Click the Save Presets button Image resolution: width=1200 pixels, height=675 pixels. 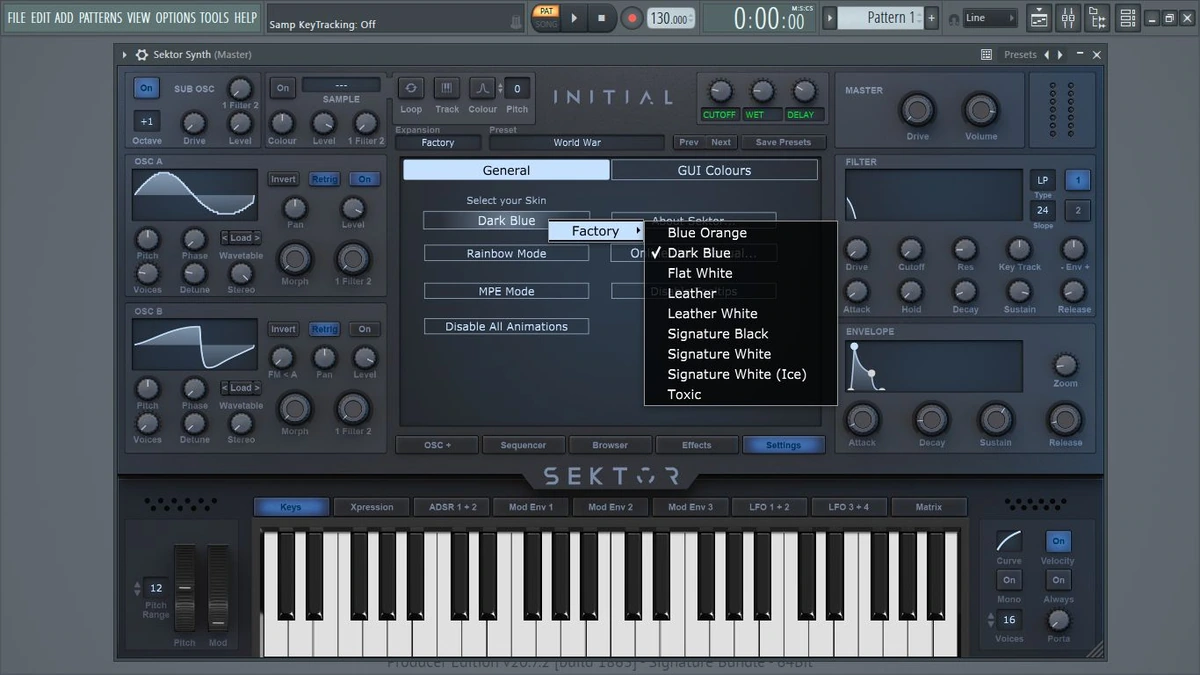point(783,142)
